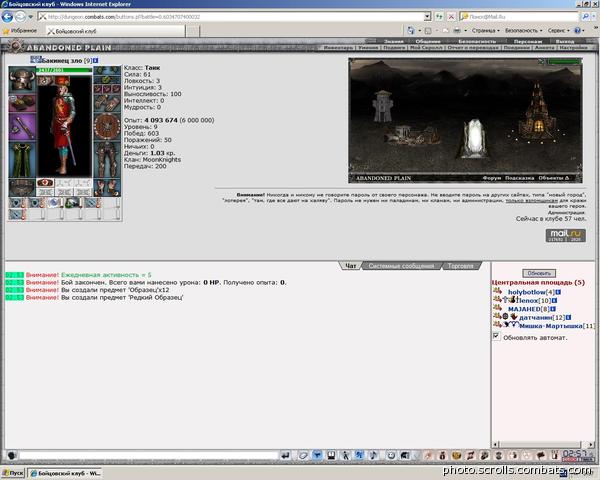Open the IE help dropdown
600x480 pixels.
(584, 30)
